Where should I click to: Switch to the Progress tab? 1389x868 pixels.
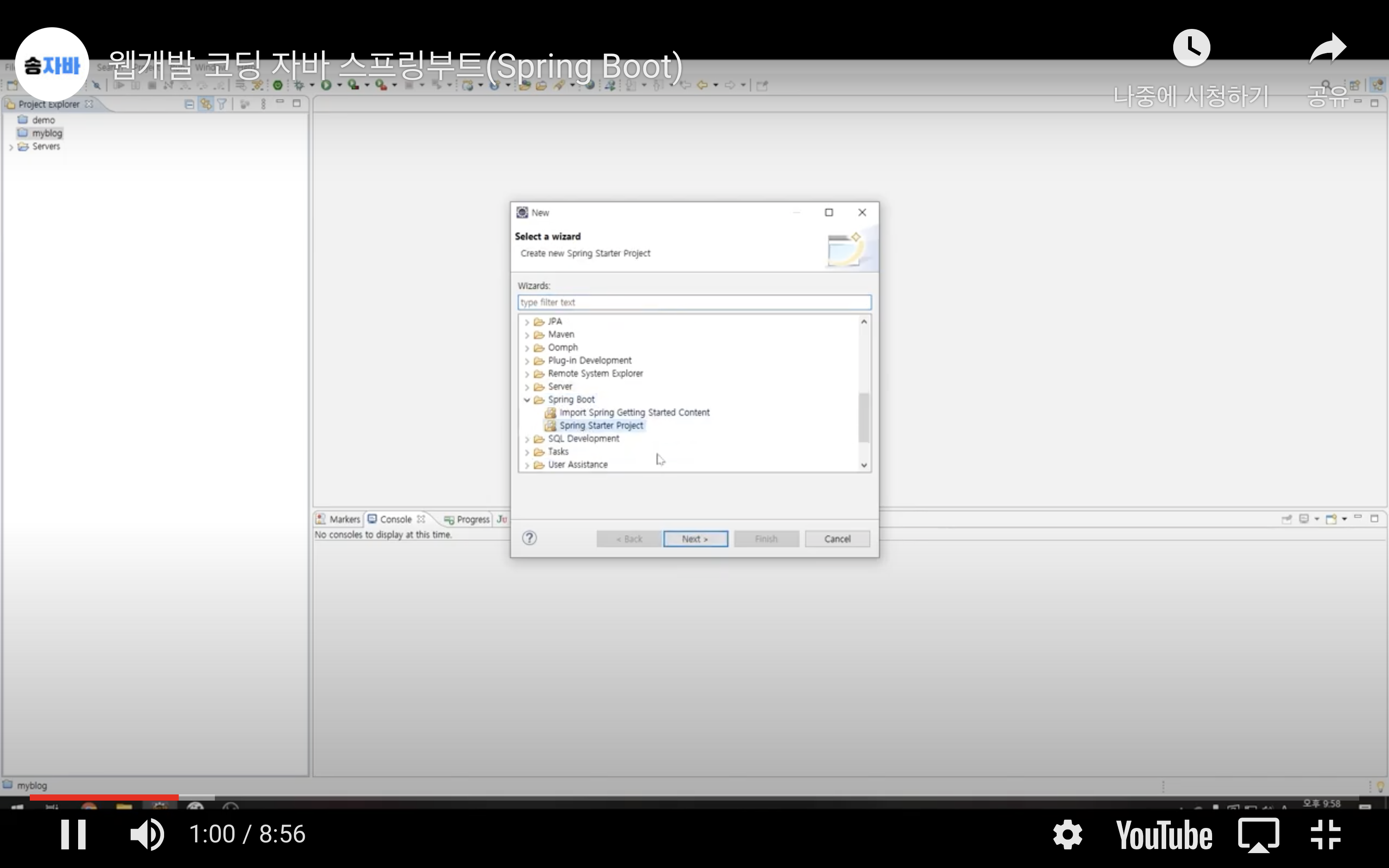point(467,520)
